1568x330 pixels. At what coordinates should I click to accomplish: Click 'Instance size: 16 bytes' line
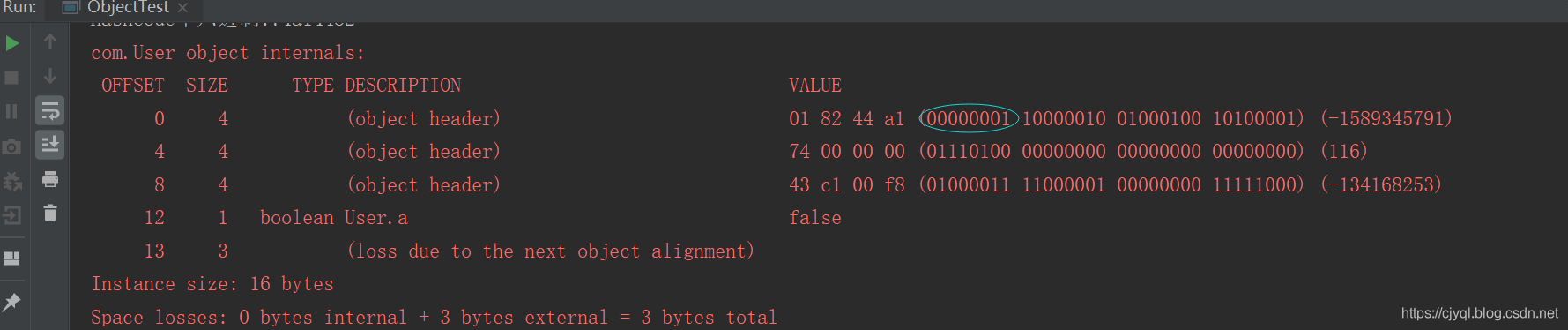coord(212,284)
